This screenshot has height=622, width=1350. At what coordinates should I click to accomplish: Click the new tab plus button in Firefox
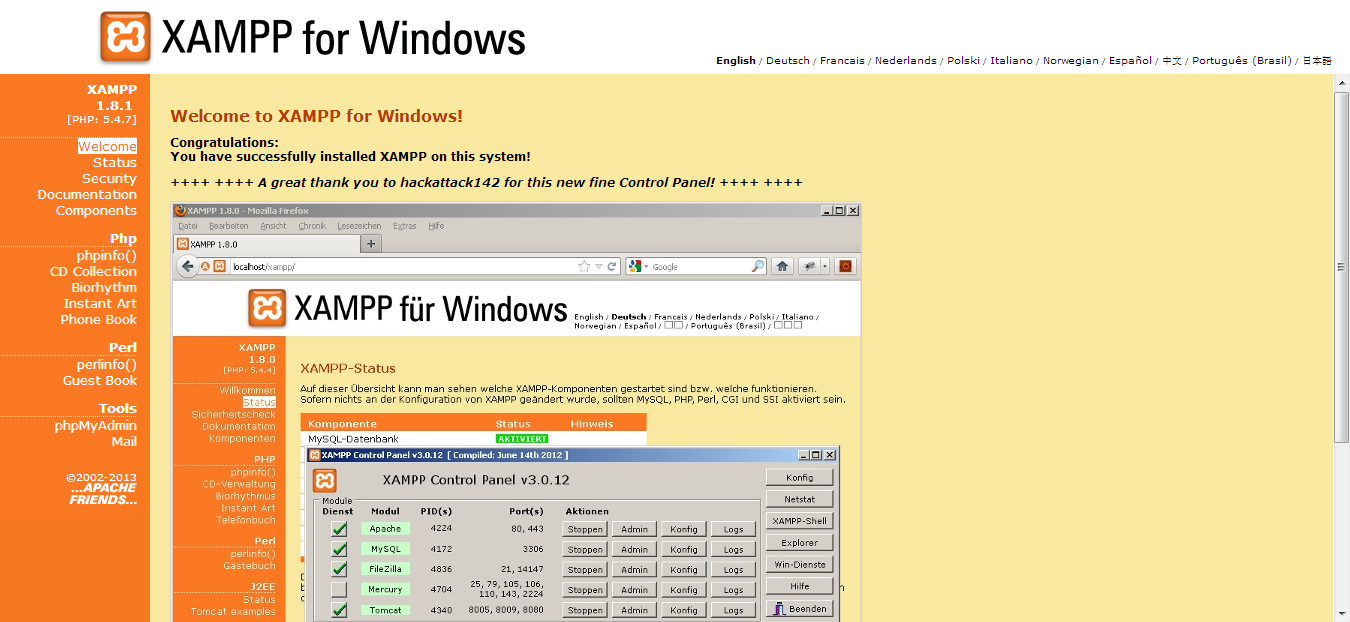coord(371,244)
